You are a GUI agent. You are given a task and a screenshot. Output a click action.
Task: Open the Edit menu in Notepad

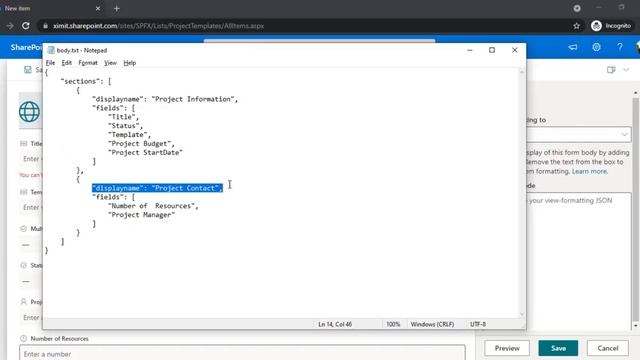tap(67, 63)
